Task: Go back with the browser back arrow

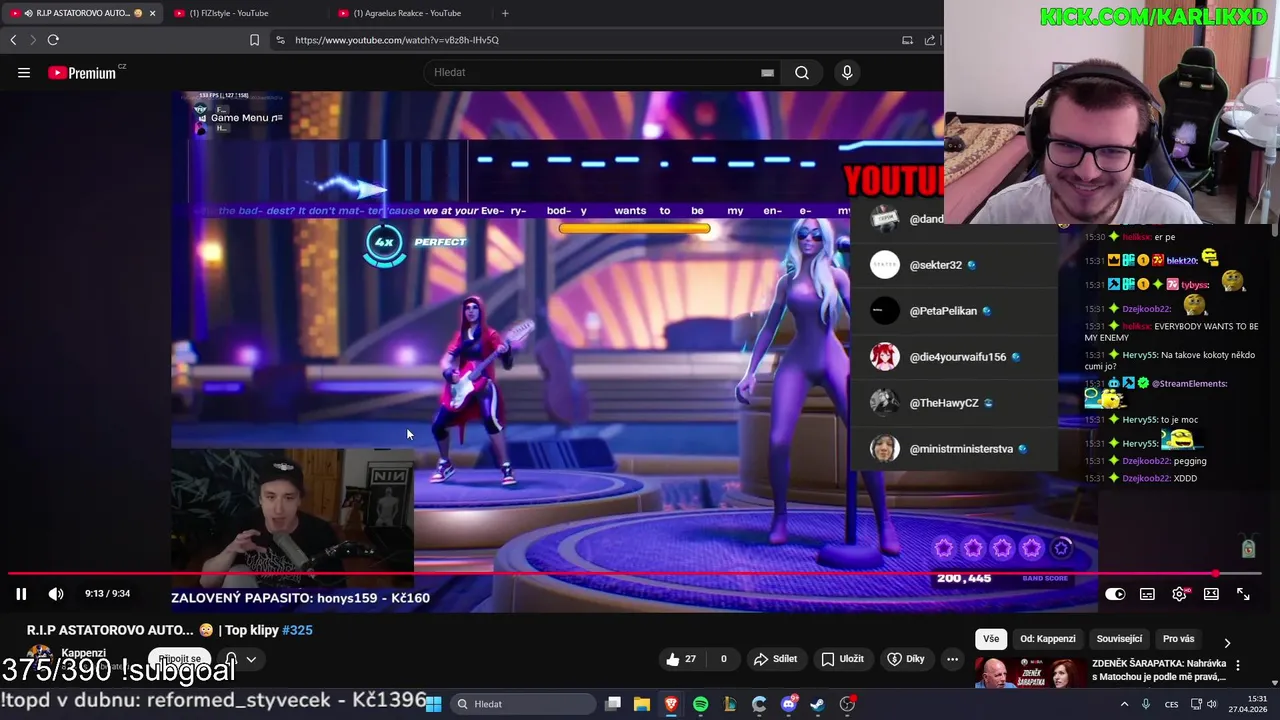Action: tap(13, 40)
